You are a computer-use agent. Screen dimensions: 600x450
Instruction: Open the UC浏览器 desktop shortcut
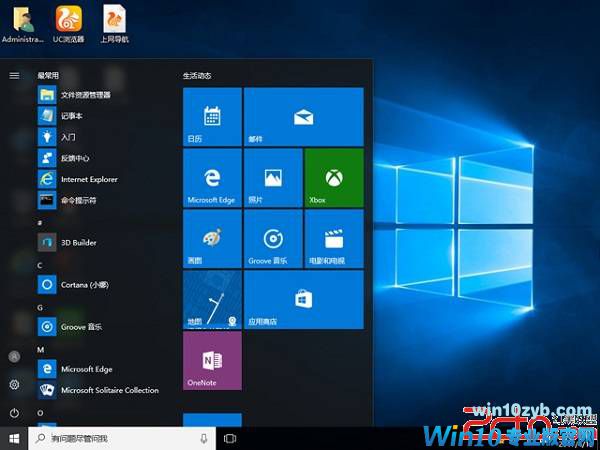[x=69, y=23]
